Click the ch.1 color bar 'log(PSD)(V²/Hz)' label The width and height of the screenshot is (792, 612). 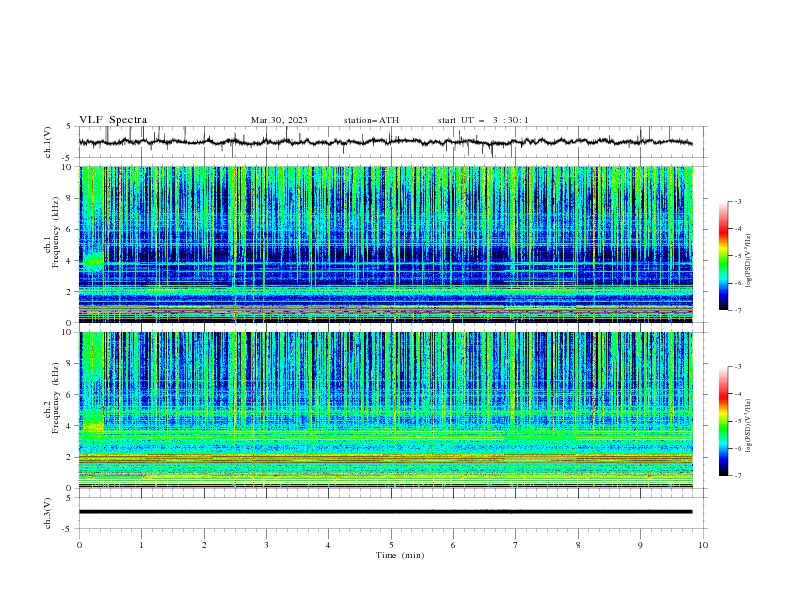[x=749, y=261]
